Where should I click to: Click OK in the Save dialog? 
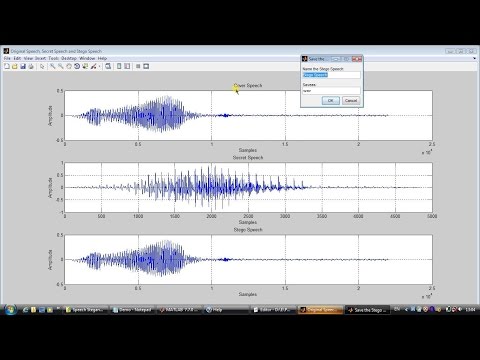(x=331, y=100)
